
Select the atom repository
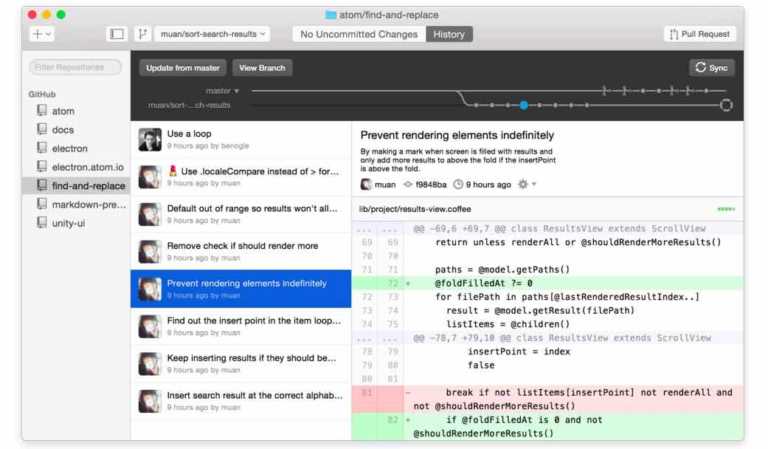point(76,111)
